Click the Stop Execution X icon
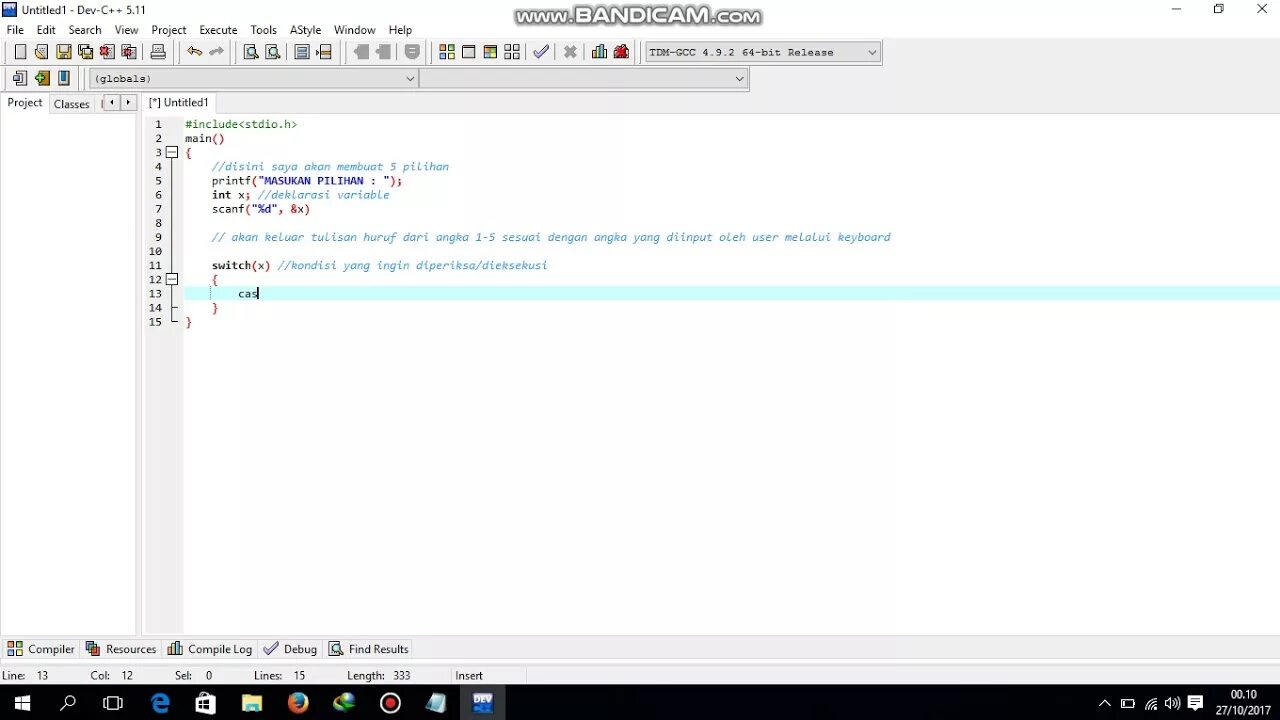1280x720 pixels. pos(570,52)
